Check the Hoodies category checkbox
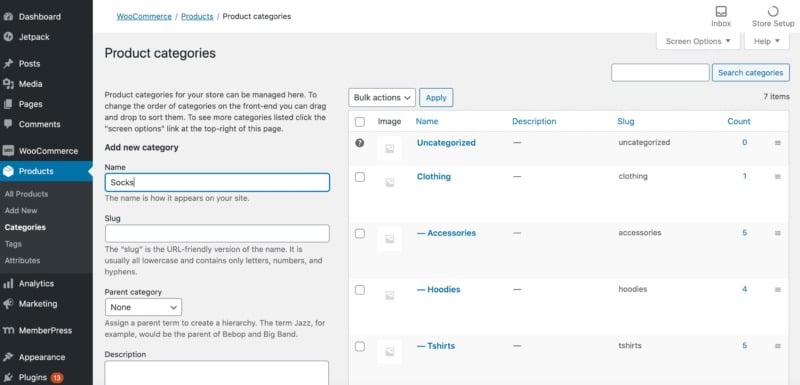 coord(360,290)
